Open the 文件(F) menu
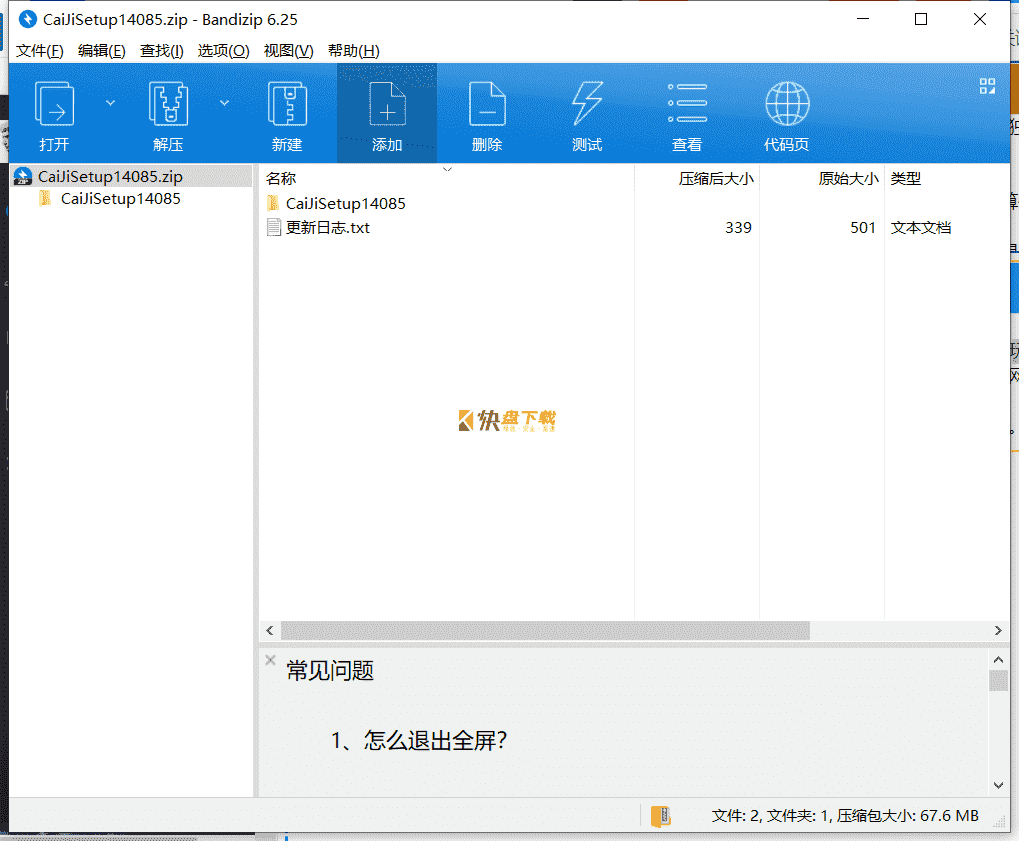Viewport: 1019px width, 841px height. click(40, 51)
